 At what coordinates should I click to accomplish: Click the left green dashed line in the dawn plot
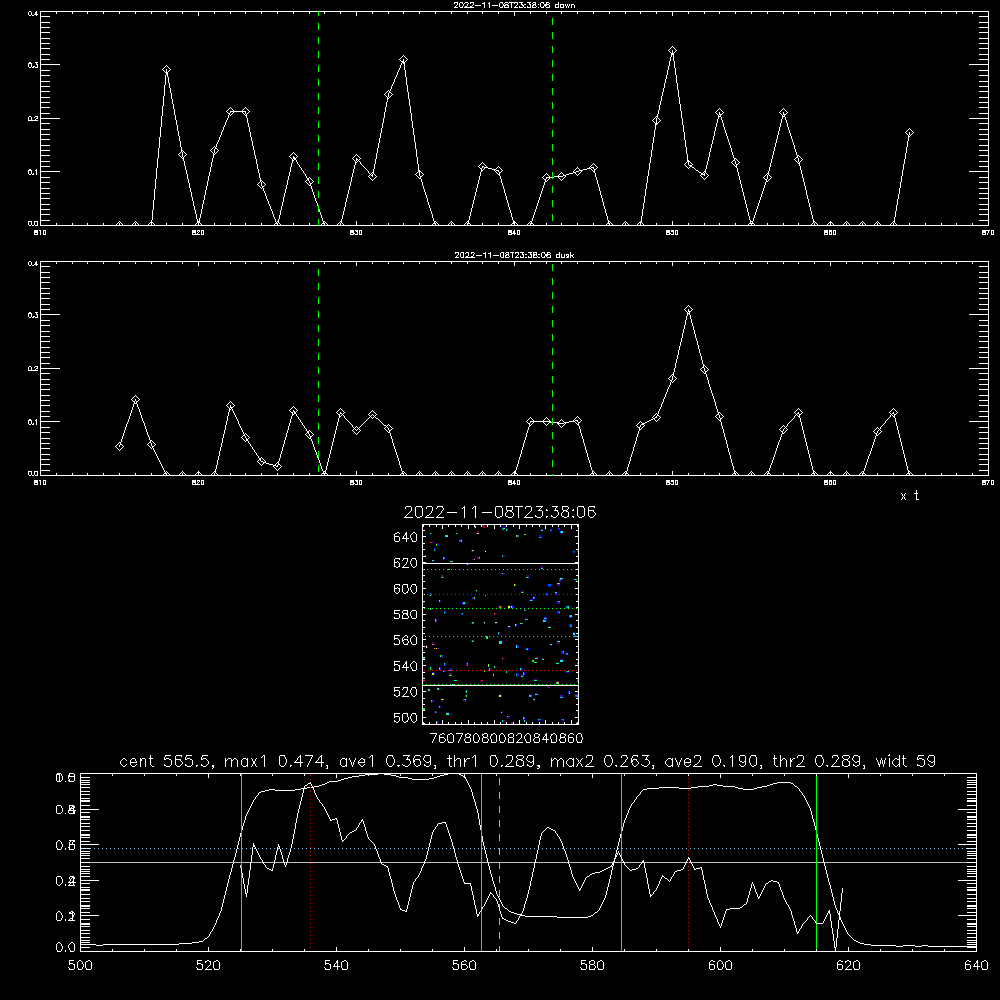tap(318, 118)
